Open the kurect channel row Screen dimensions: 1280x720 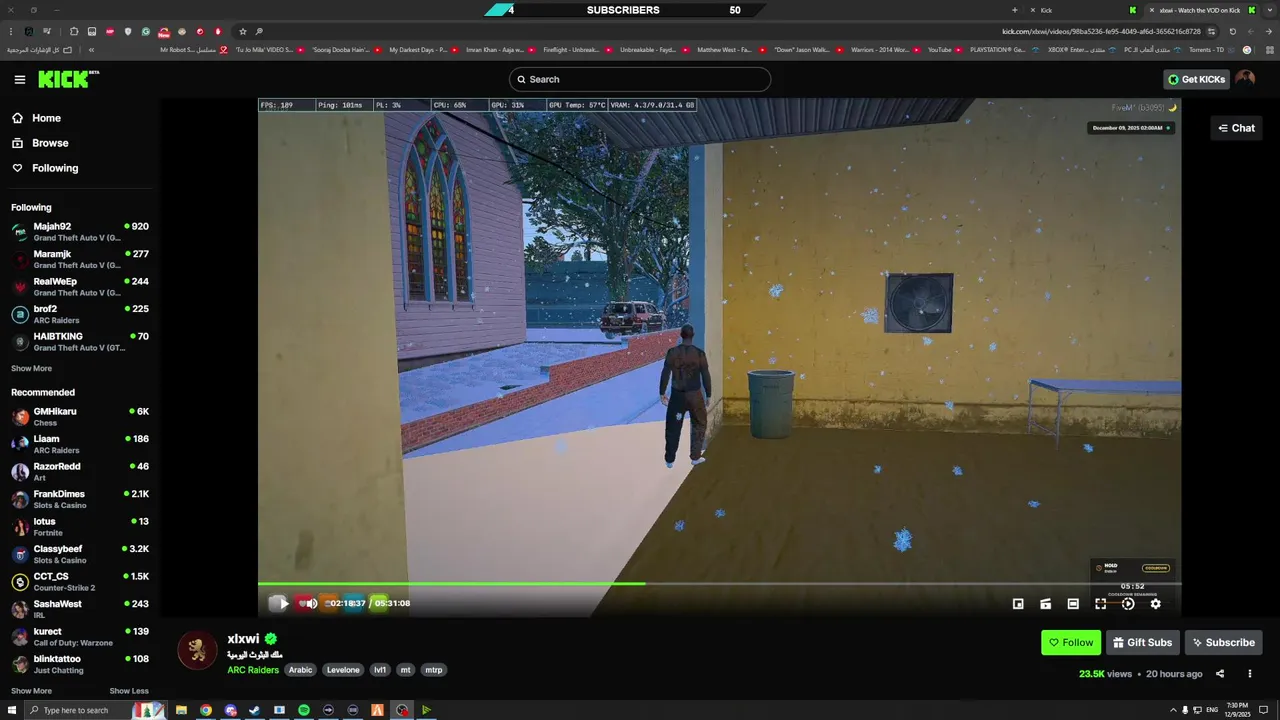coord(80,637)
